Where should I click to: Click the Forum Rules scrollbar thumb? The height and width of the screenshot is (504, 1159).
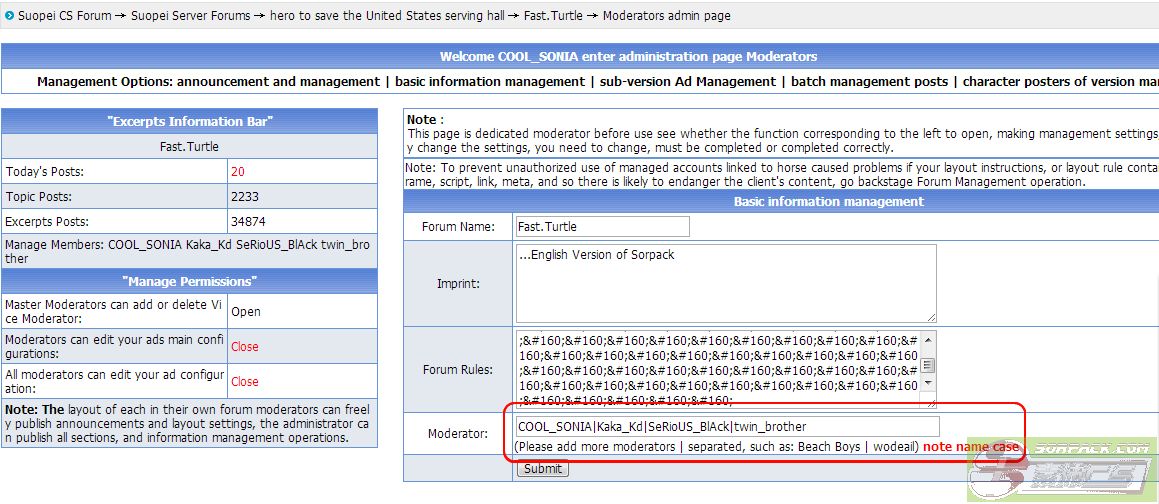coord(928,365)
